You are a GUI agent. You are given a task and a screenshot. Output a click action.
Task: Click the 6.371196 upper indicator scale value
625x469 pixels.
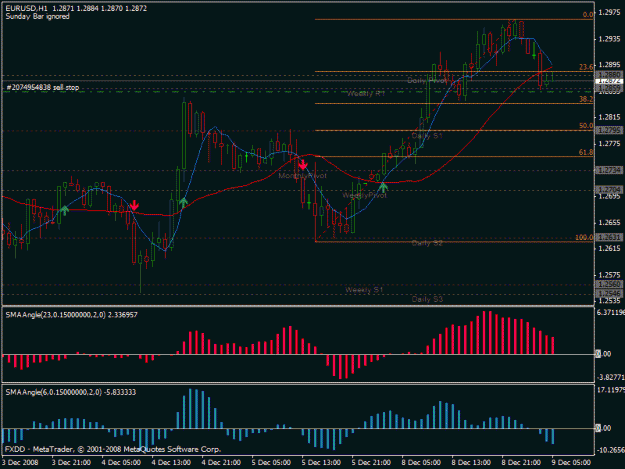(611, 312)
